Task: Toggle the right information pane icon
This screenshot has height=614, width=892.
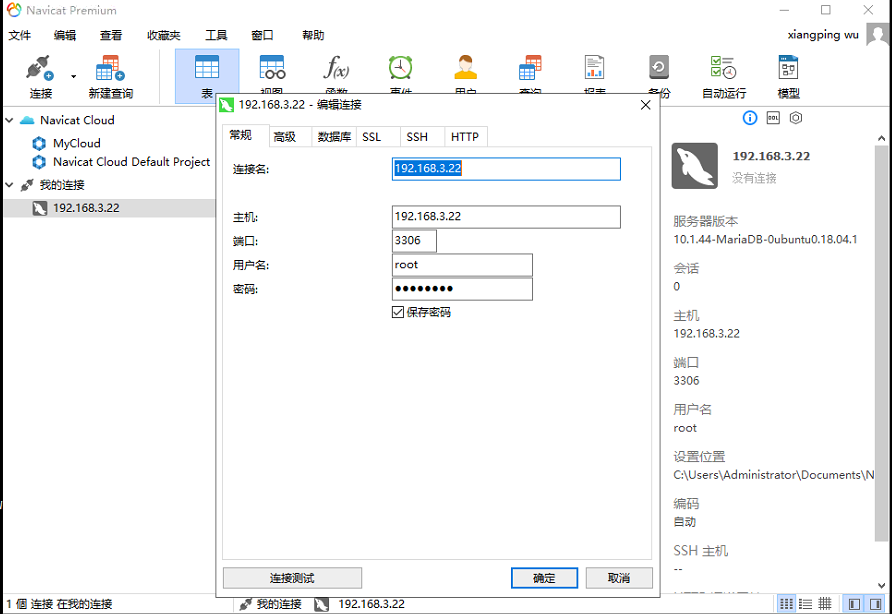Action: pos(876,604)
